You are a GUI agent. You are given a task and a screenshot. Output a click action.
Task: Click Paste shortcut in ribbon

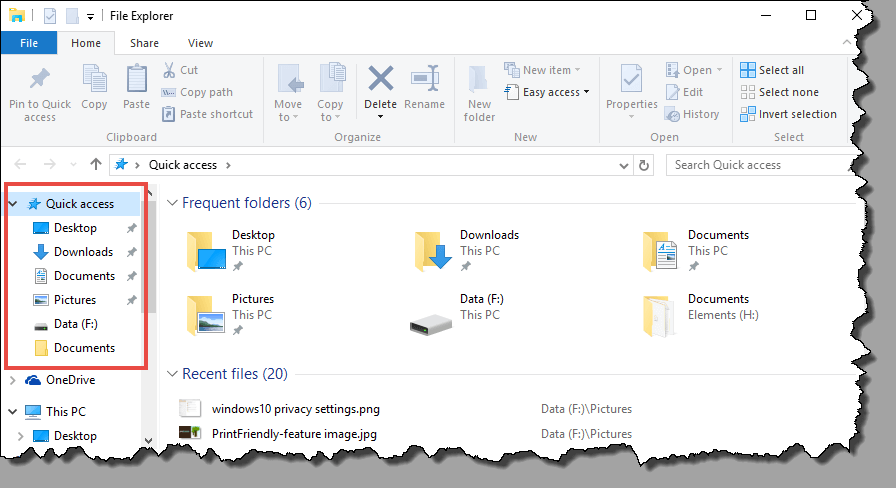[207, 114]
